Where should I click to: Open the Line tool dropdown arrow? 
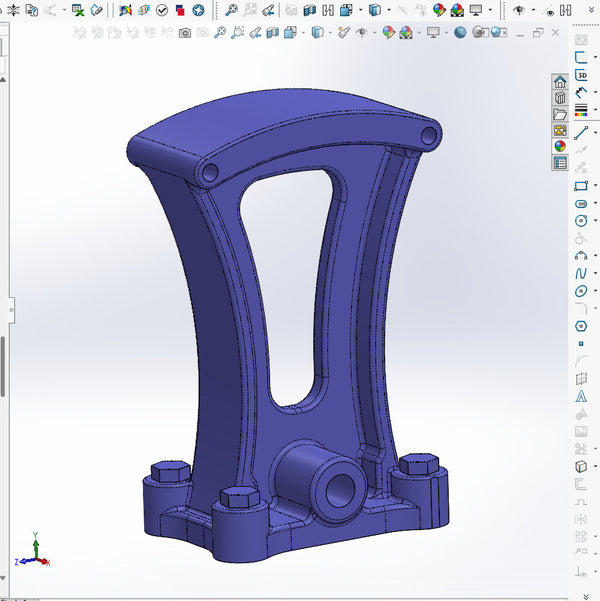click(x=594, y=132)
